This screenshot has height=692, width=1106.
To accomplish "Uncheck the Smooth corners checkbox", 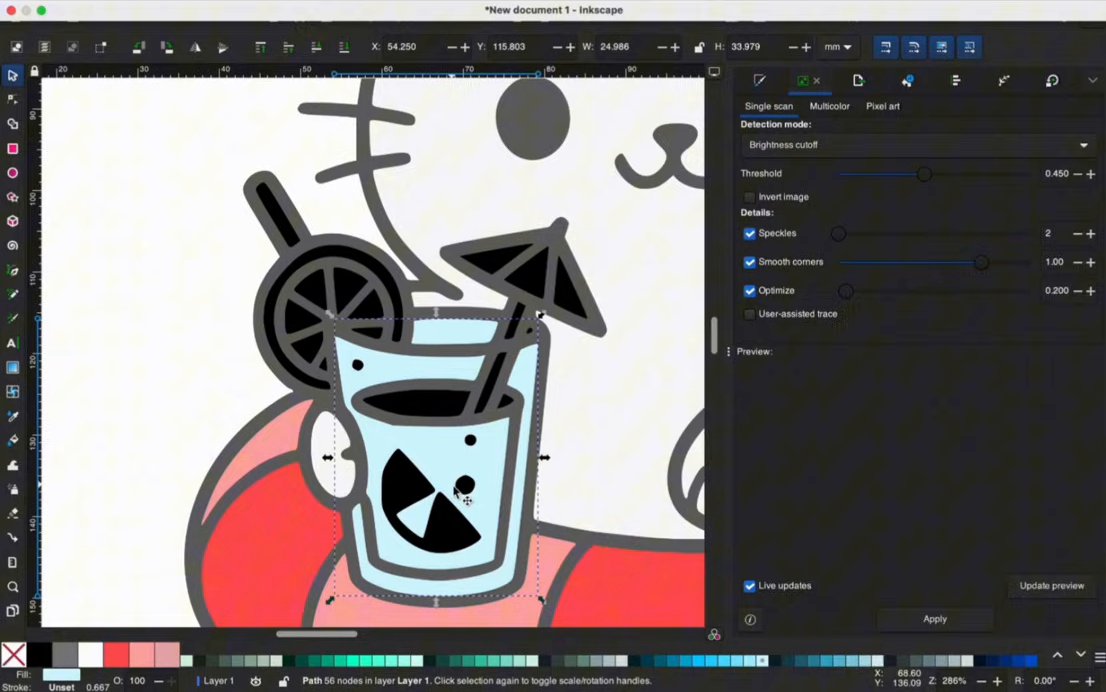I will [749, 262].
